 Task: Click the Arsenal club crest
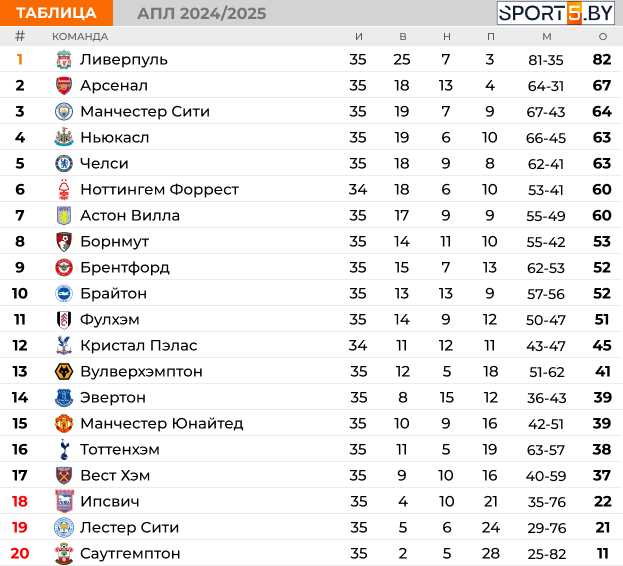[x=64, y=85]
